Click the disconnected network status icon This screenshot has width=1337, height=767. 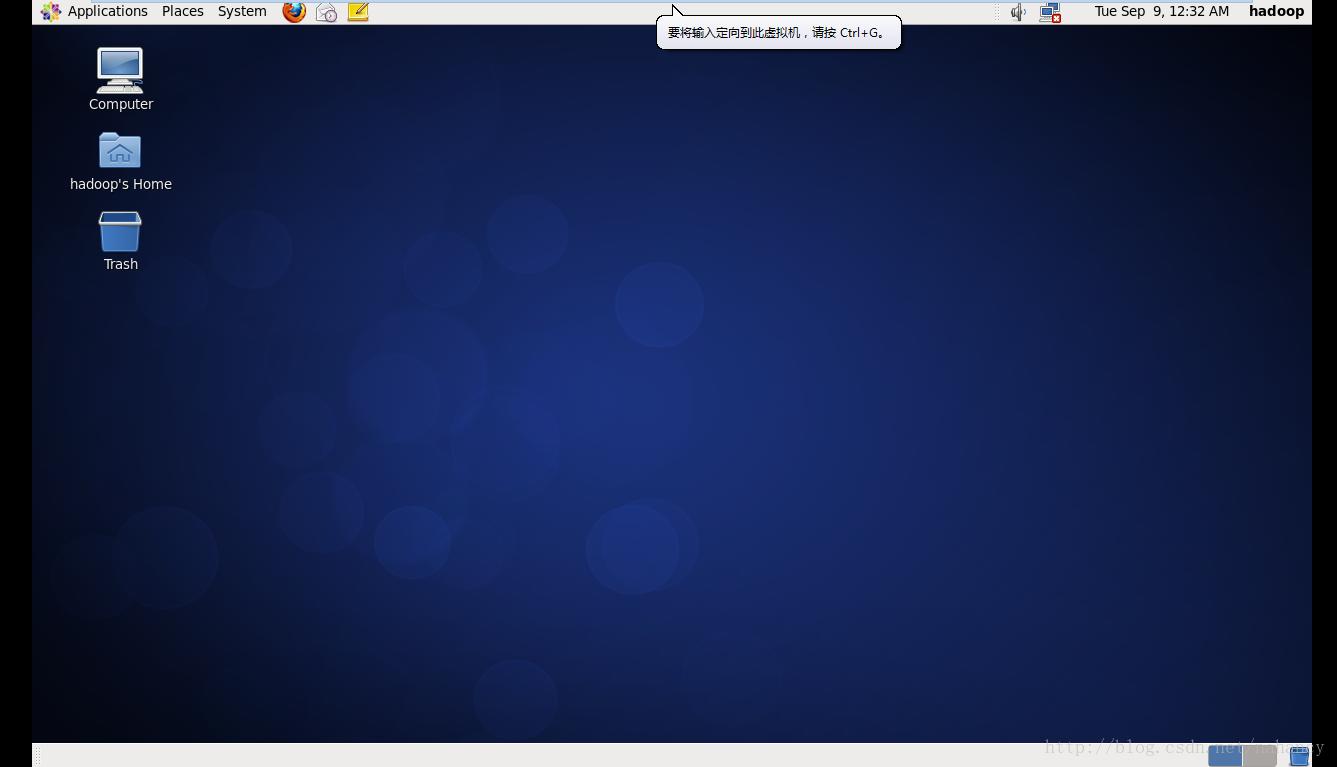(x=1049, y=12)
